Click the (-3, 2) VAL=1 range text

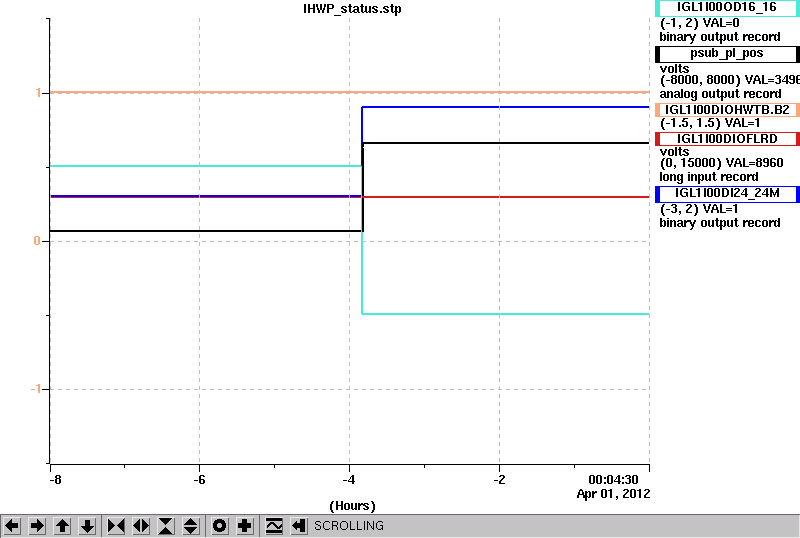click(699, 209)
